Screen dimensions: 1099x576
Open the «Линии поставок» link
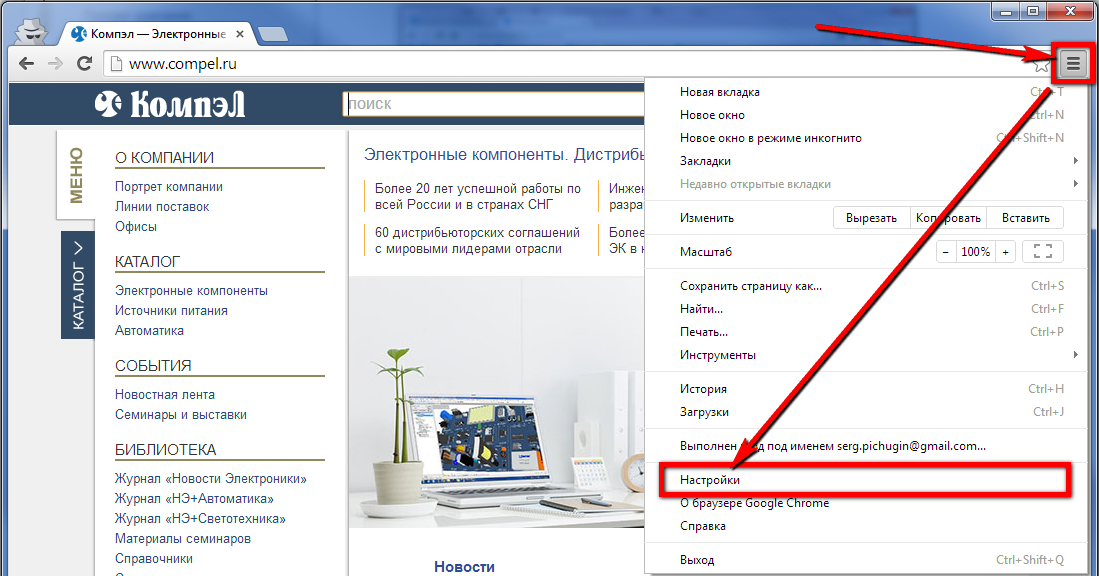coord(162,207)
